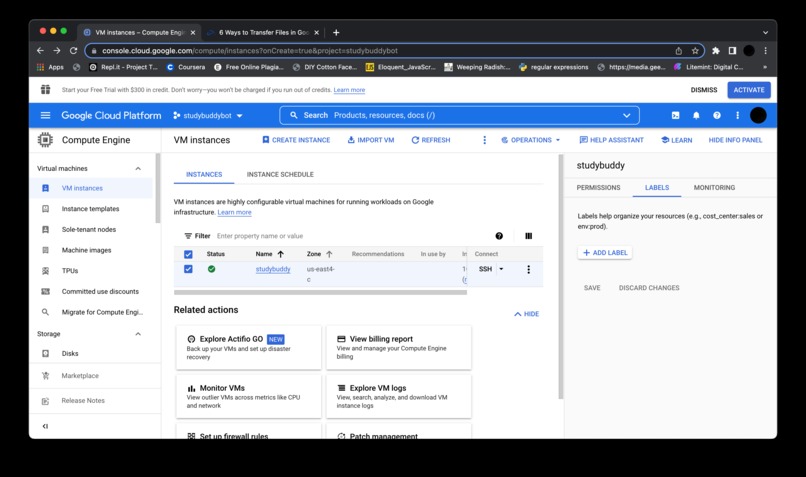This screenshot has width=806, height=477.
Task: Click TPUs sidebar icon
Action: 45,270
